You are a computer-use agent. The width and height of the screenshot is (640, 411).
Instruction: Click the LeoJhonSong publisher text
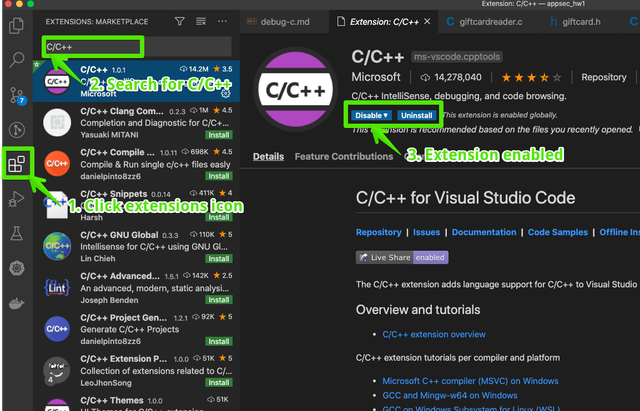click(x=106, y=383)
